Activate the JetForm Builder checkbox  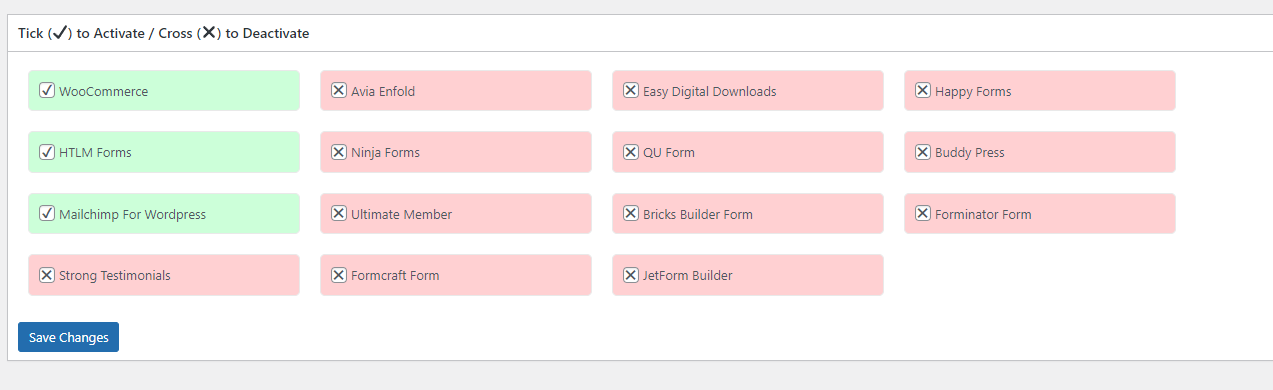click(630, 274)
